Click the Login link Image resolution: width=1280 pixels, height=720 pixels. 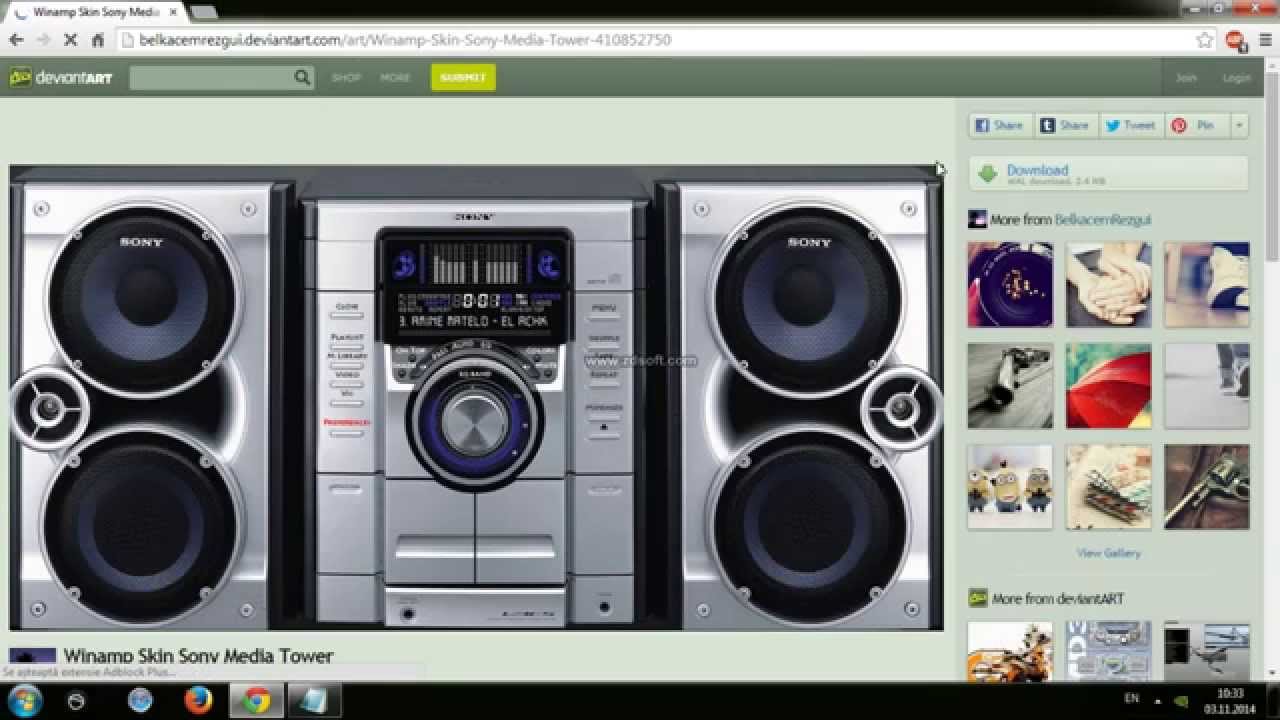pyautogui.click(x=1236, y=77)
